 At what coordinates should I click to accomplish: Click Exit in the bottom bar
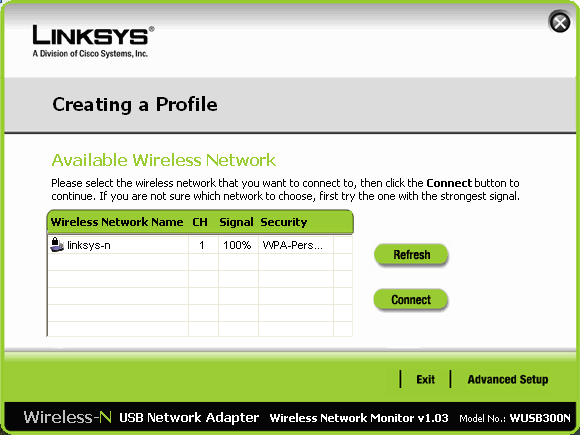[x=425, y=380]
